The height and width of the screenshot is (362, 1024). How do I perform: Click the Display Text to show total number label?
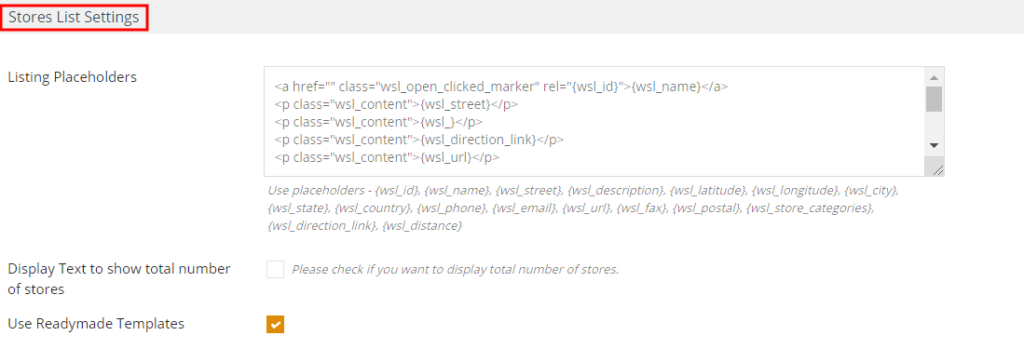(119, 279)
